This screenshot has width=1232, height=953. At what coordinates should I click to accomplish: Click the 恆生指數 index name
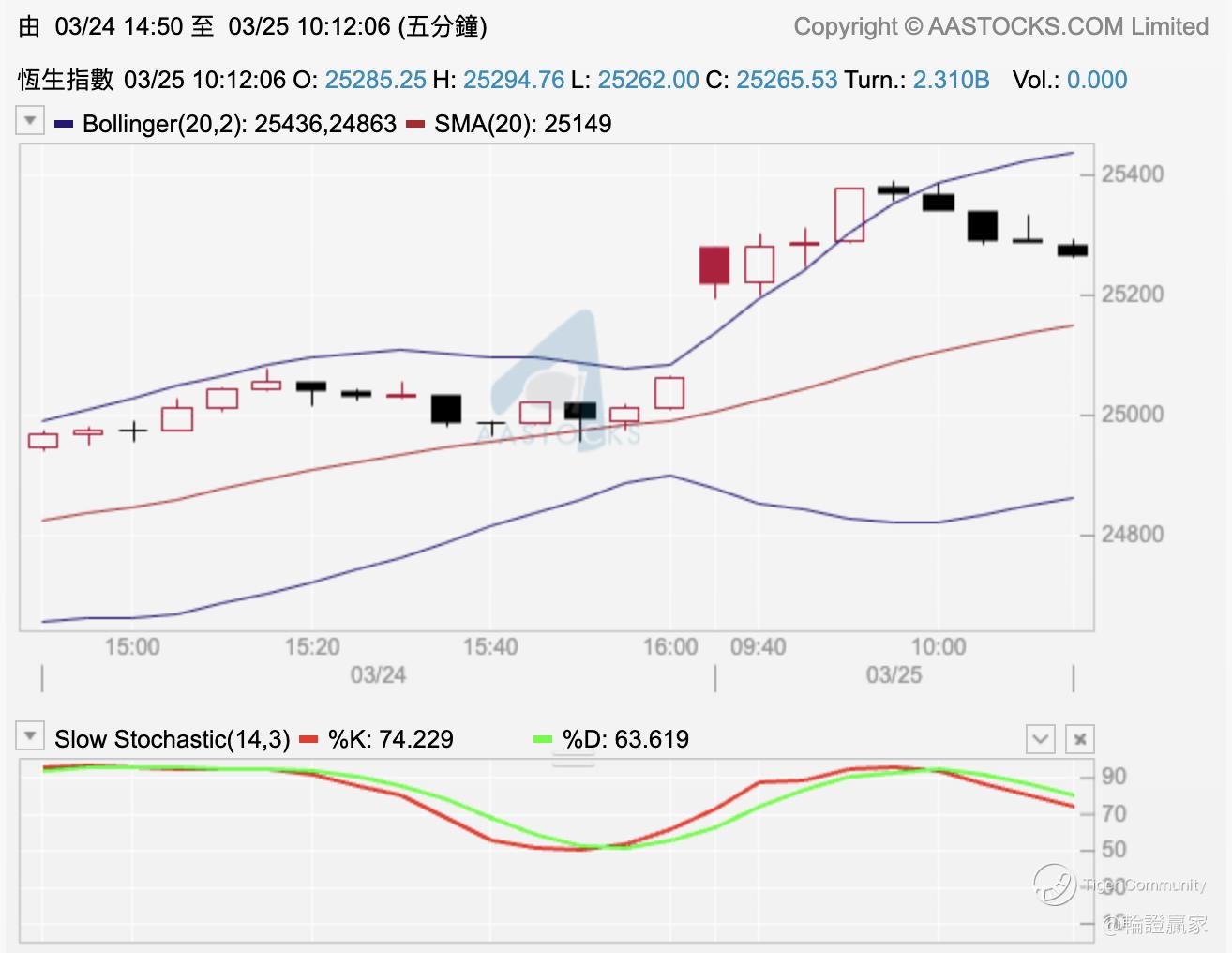coord(66,80)
